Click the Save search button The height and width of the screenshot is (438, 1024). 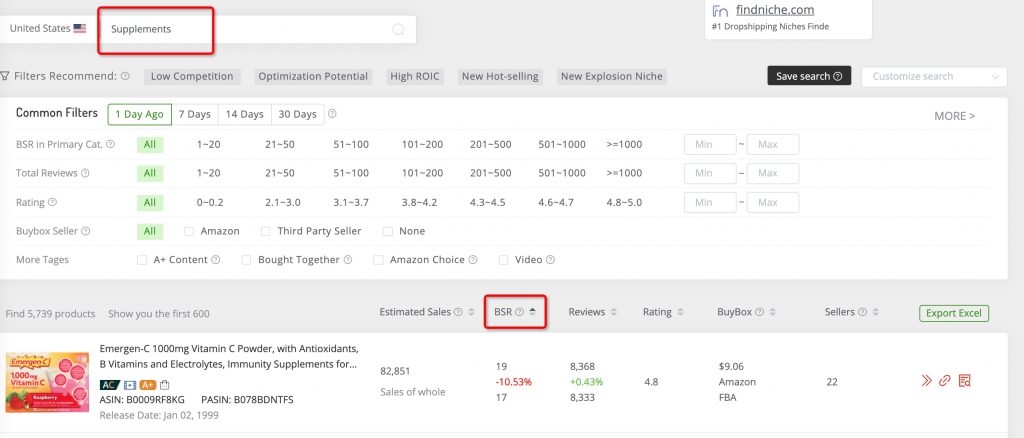[809, 76]
